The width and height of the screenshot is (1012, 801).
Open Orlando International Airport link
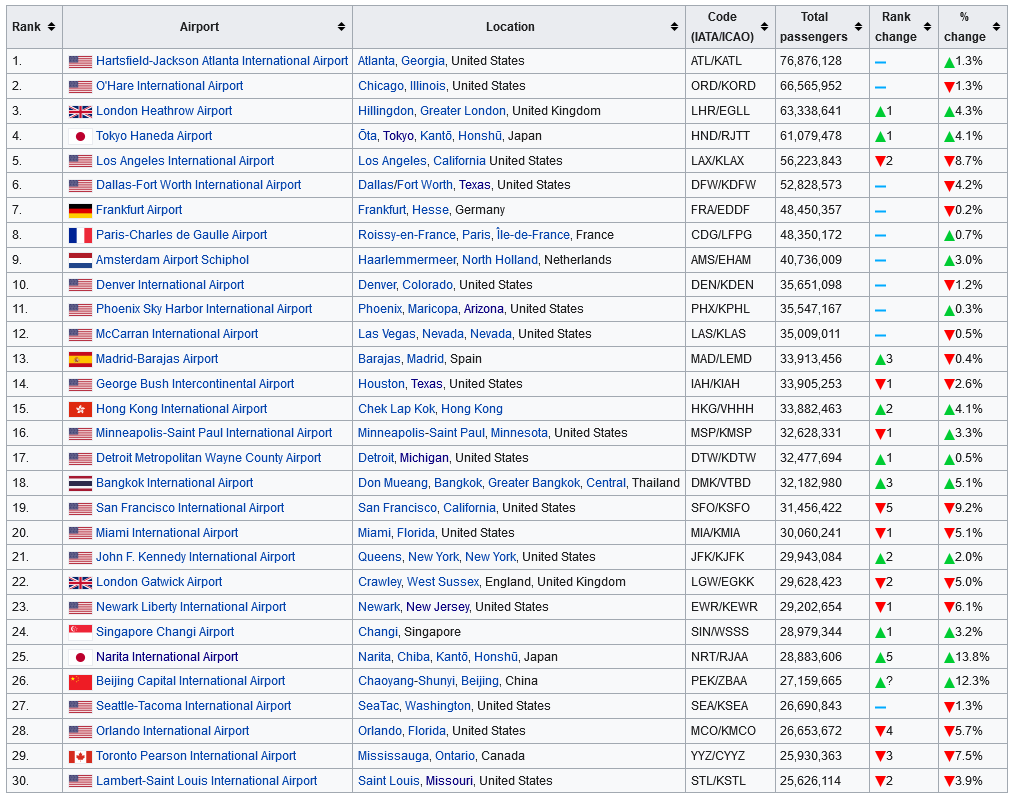click(x=172, y=731)
